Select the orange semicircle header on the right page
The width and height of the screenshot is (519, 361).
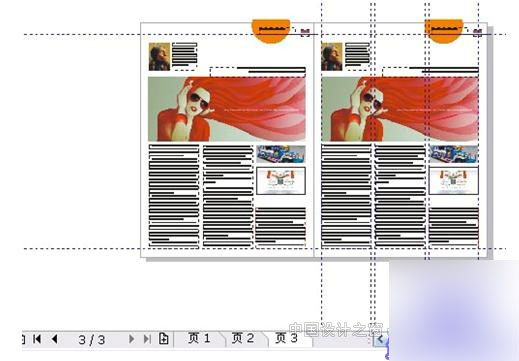(444, 31)
